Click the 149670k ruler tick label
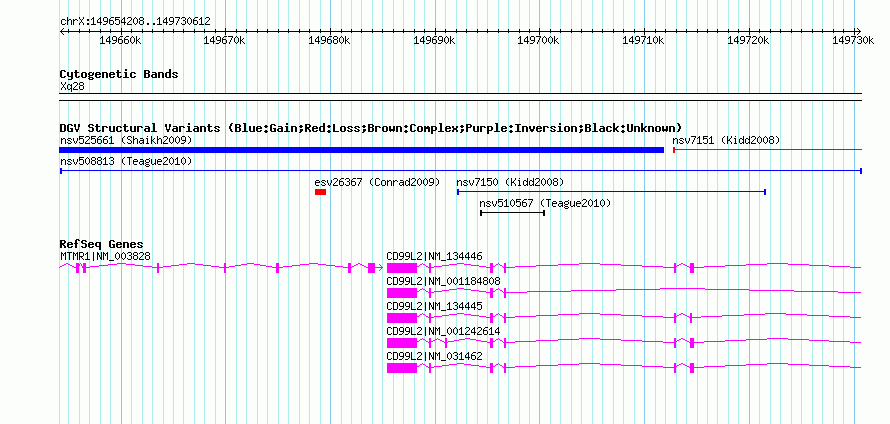The image size is (890, 424). coord(225,40)
